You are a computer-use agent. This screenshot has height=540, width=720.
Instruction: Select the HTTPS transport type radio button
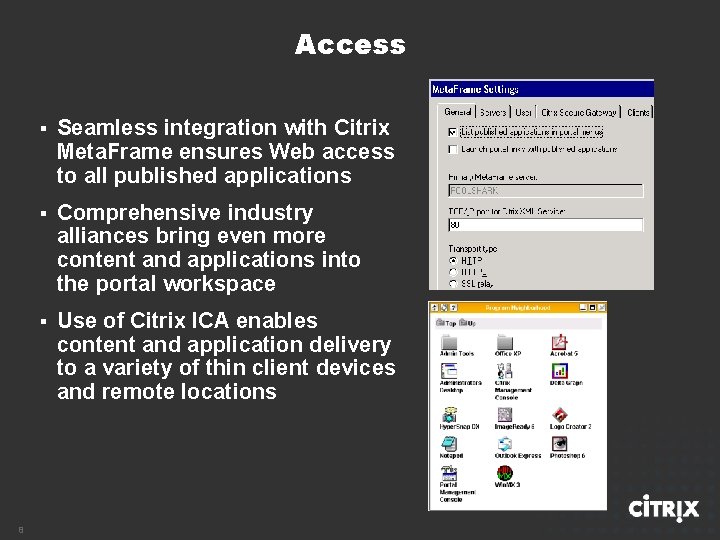pos(453,272)
